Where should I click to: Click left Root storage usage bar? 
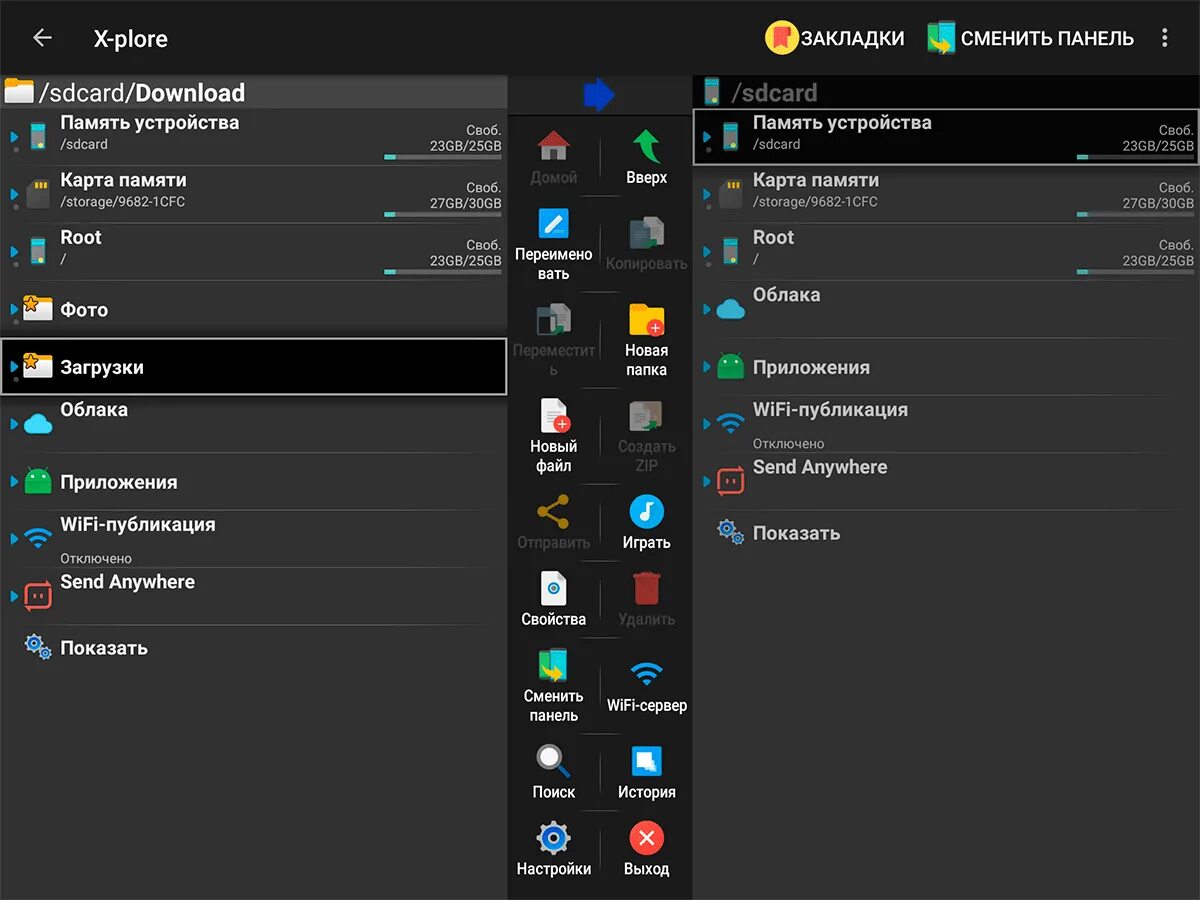[443, 271]
